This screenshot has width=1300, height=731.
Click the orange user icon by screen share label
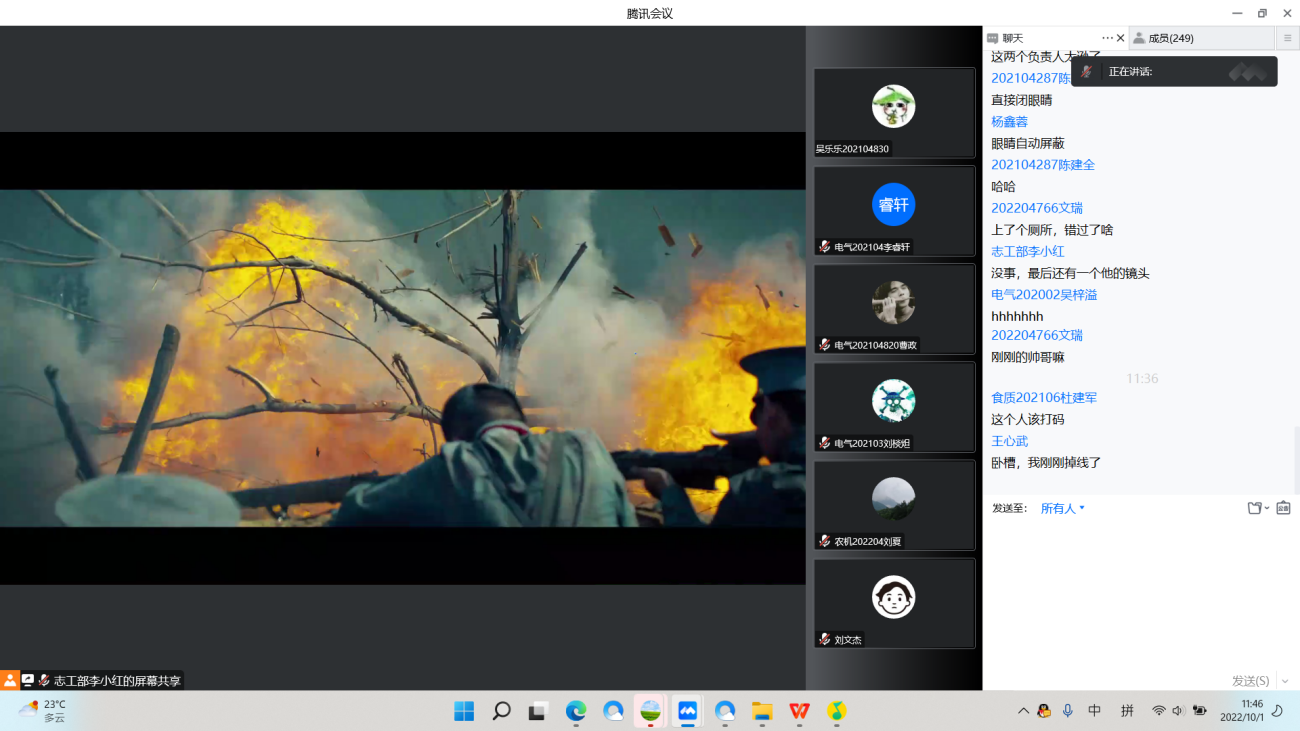tap(10, 680)
